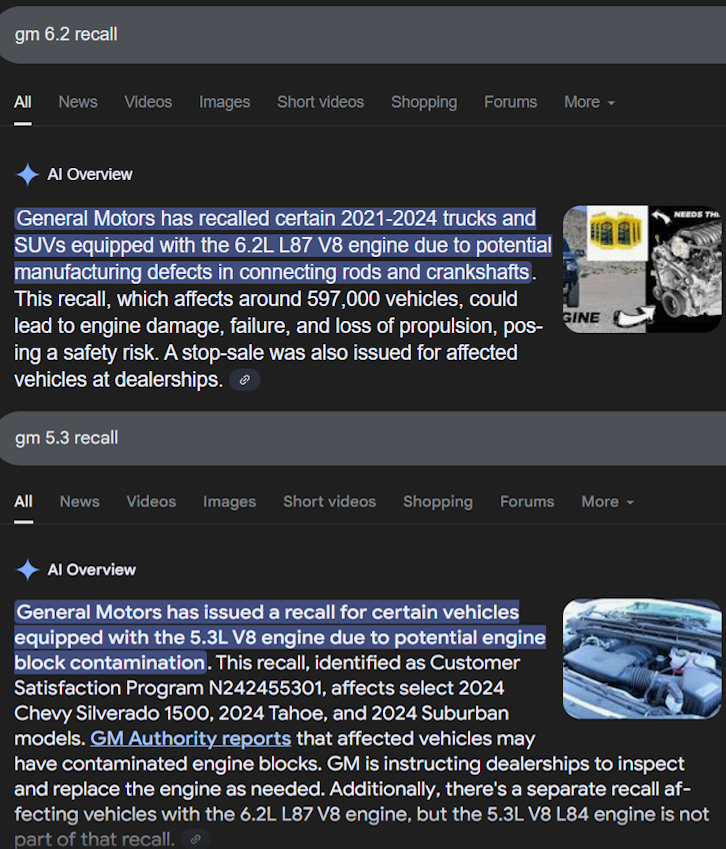Follow the 'GM Authority reports' link
The height and width of the screenshot is (849, 726).
(191, 738)
